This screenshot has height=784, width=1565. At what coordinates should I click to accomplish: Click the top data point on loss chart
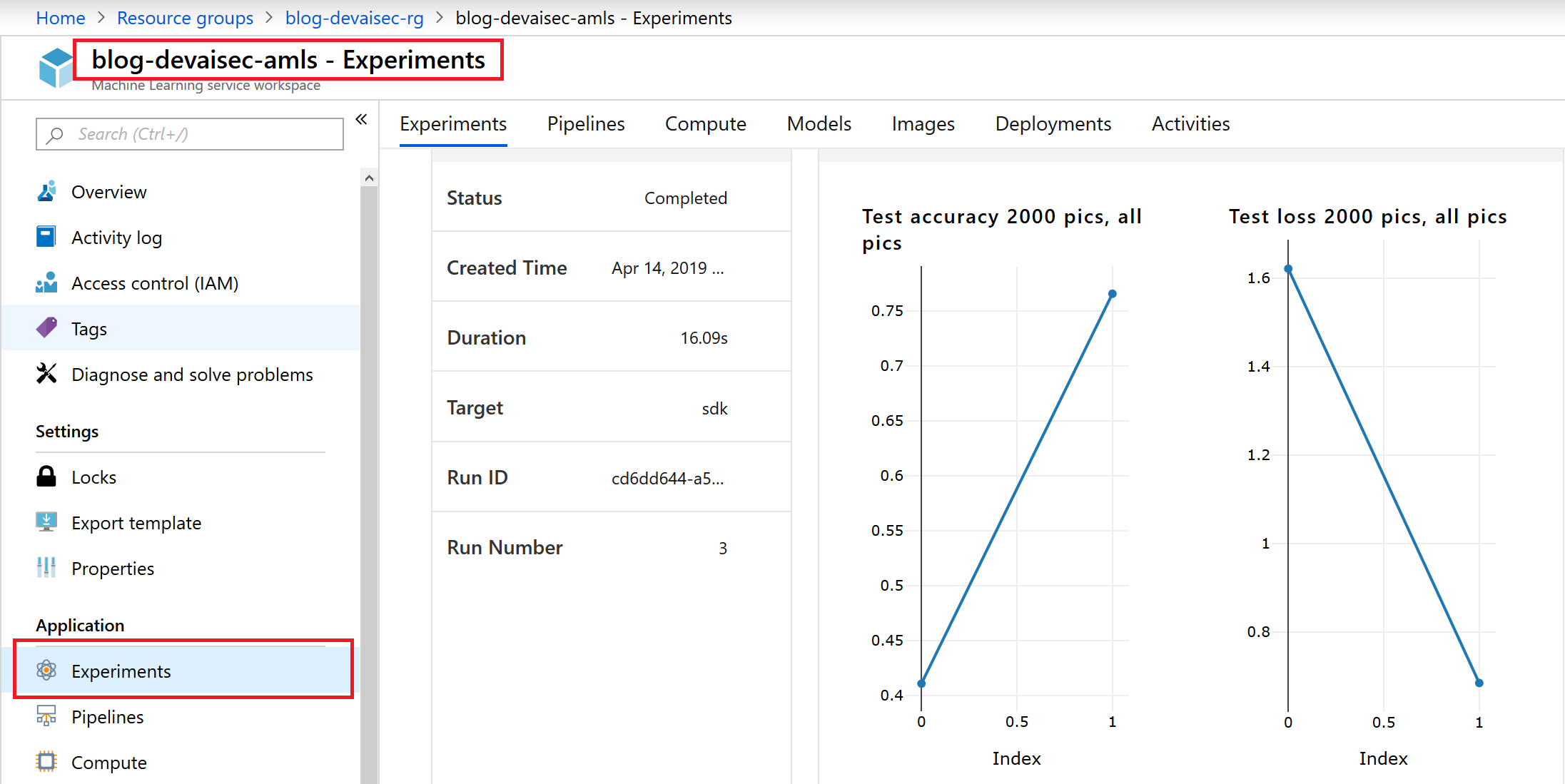coord(1288,269)
